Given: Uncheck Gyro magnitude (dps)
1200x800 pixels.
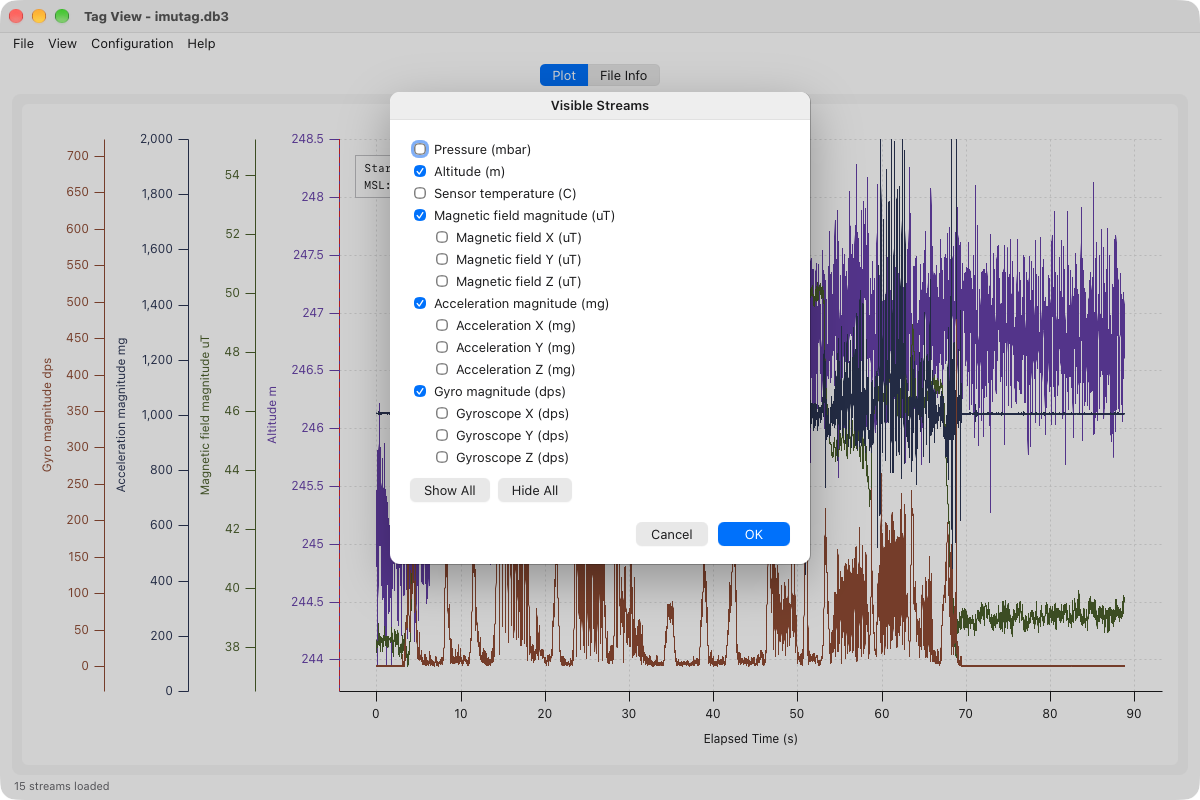Looking at the screenshot, I should click(420, 391).
